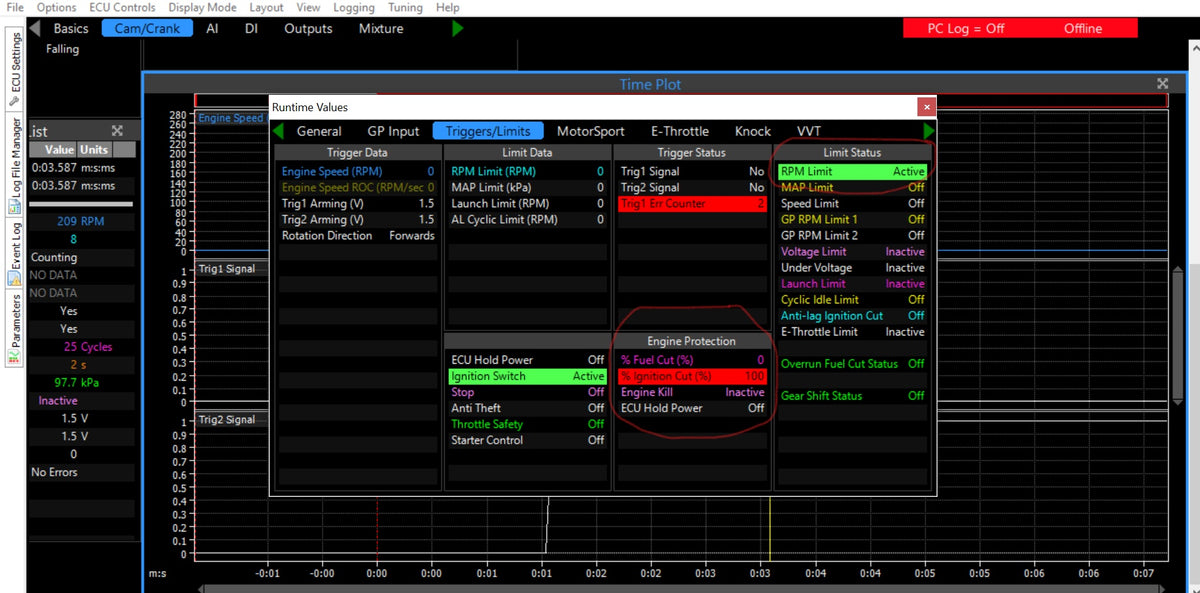The image size is (1200, 593).
Task: Select the MotorSport tab in Runtime Values
Action: 590,131
